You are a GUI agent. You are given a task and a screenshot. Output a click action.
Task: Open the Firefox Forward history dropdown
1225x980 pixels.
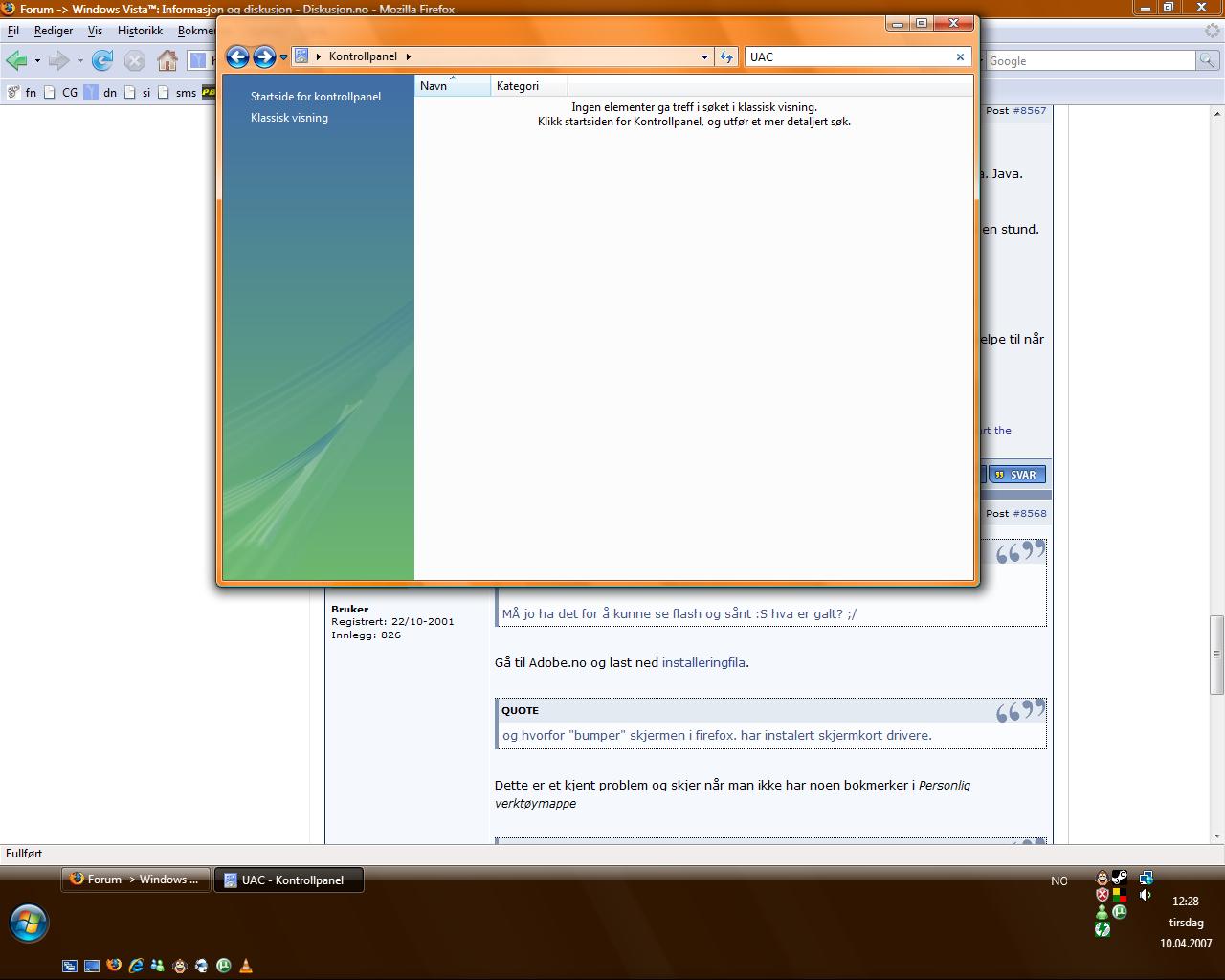[80, 61]
